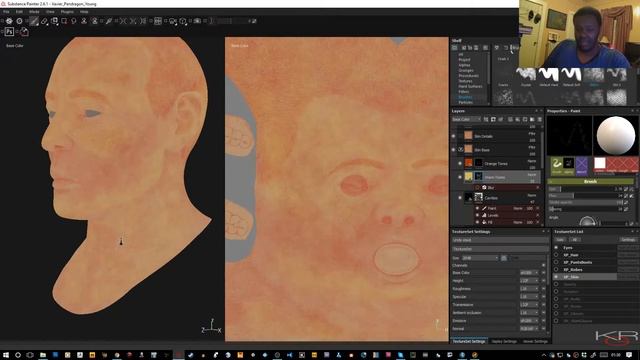Click the Blur filter icon under Warm Tones
640x360 pixels.
[484, 187]
